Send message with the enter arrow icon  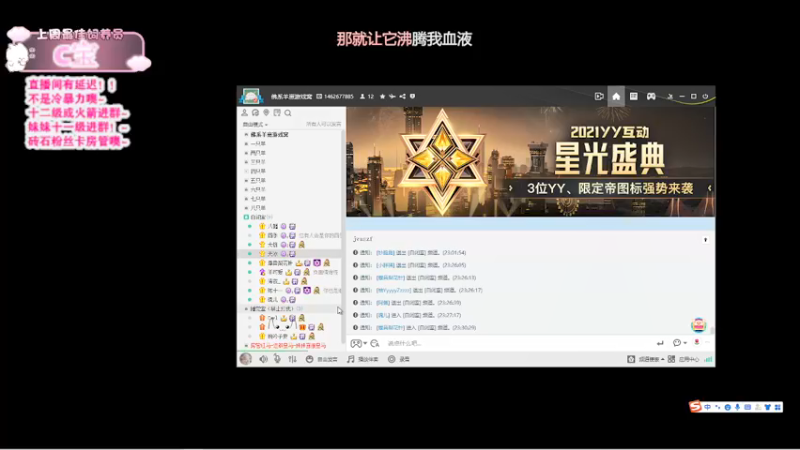[660, 343]
